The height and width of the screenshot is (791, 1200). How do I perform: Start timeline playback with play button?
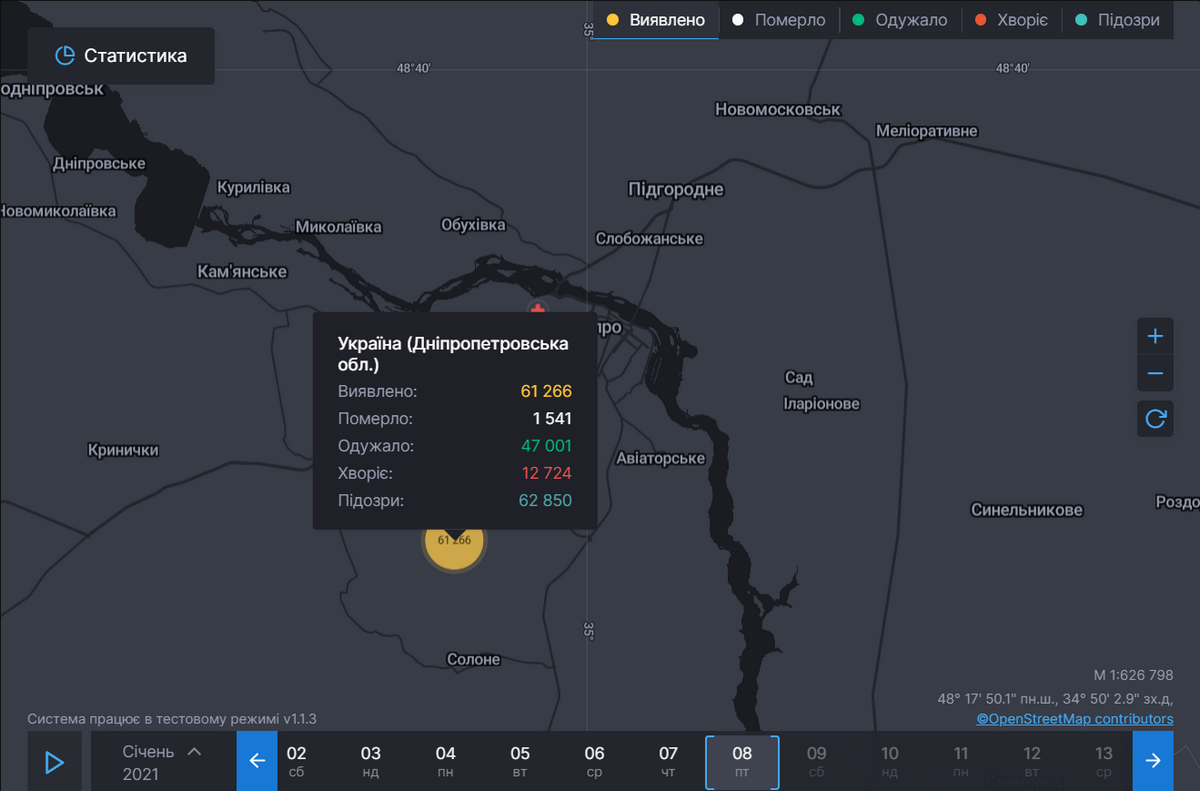(x=54, y=762)
